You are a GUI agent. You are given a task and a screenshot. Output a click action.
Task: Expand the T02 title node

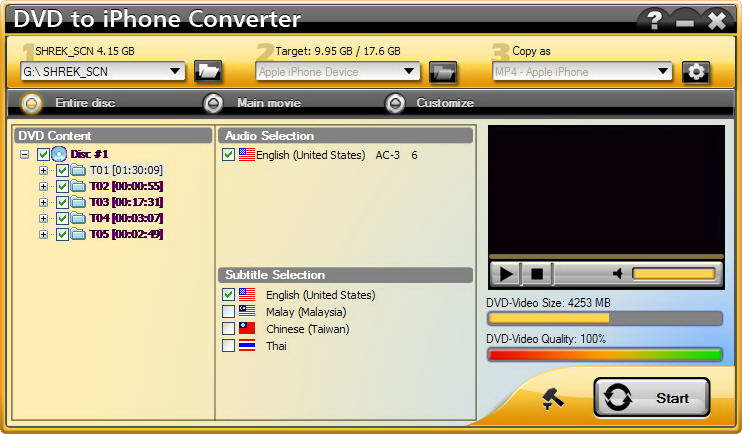(x=43, y=186)
